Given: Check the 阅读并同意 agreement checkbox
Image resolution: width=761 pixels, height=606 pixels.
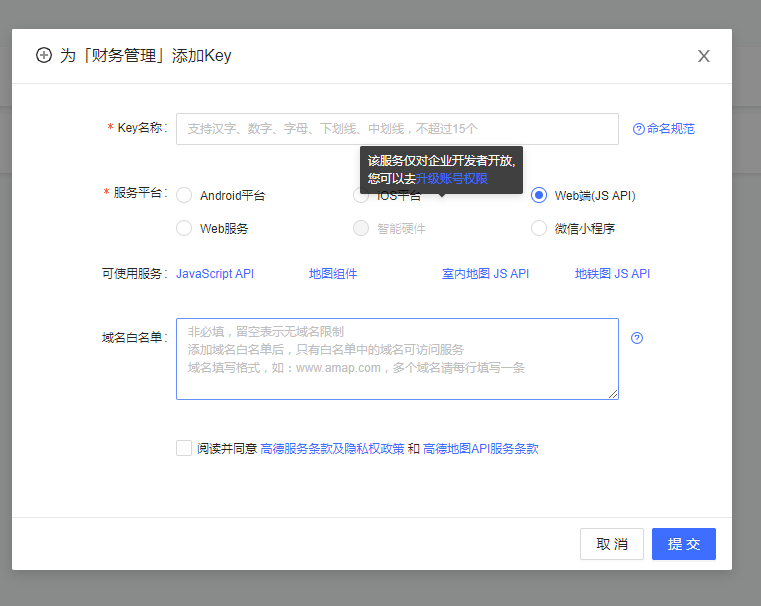Looking at the screenshot, I should click(x=184, y=448).
